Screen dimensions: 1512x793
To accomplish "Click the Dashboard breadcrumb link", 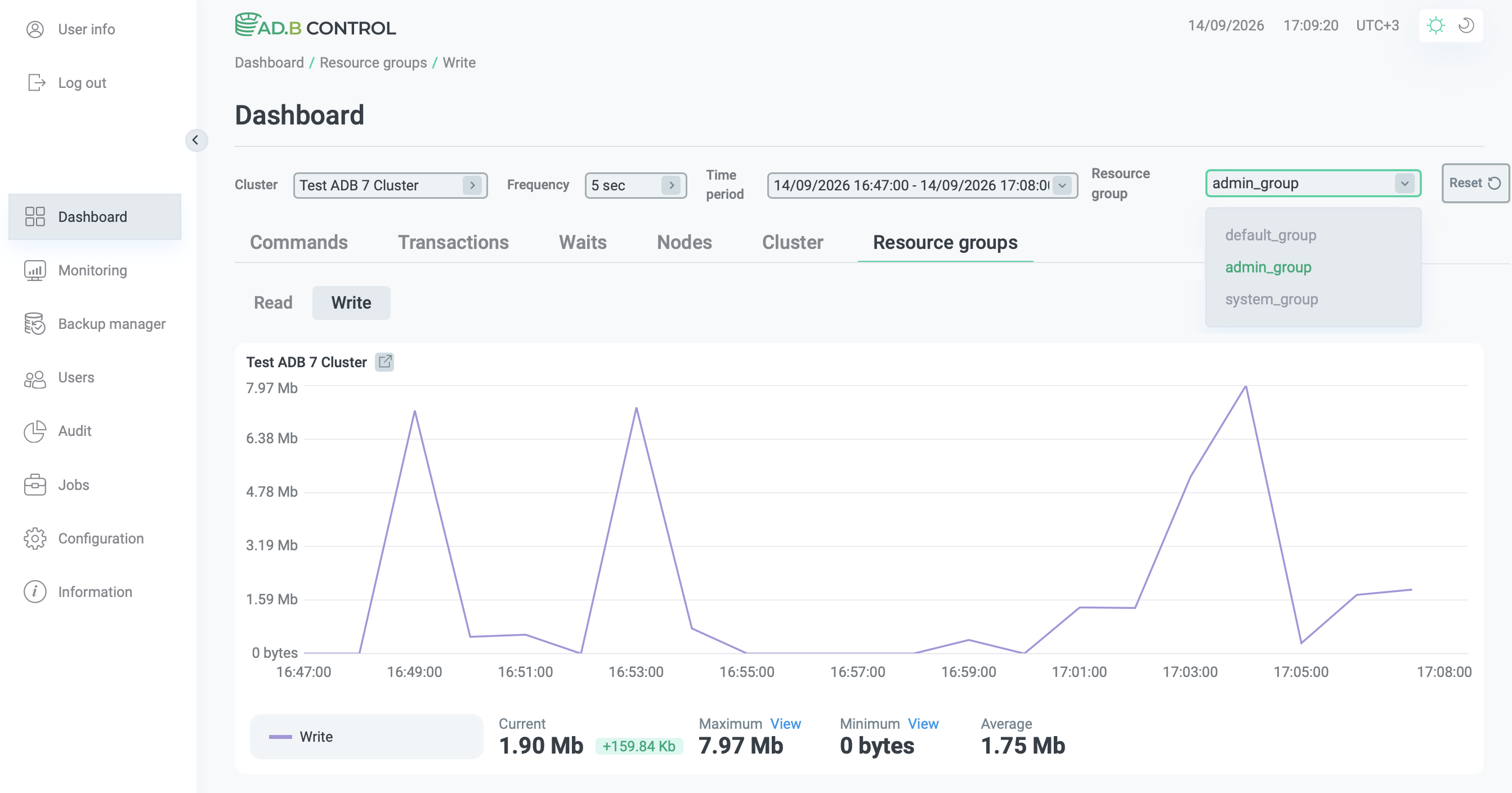I will pyautogui.click(x=270, y=63).
